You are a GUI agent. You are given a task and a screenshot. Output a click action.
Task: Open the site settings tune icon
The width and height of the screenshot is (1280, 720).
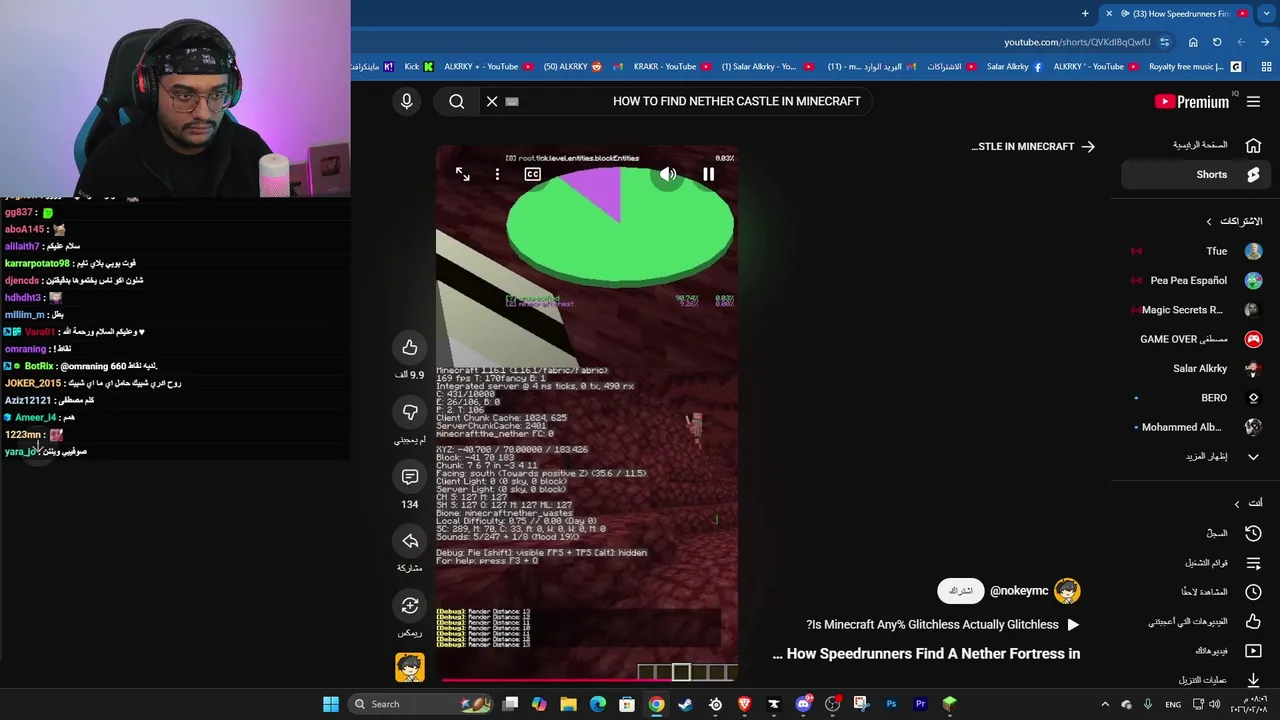coord(1164,42)
